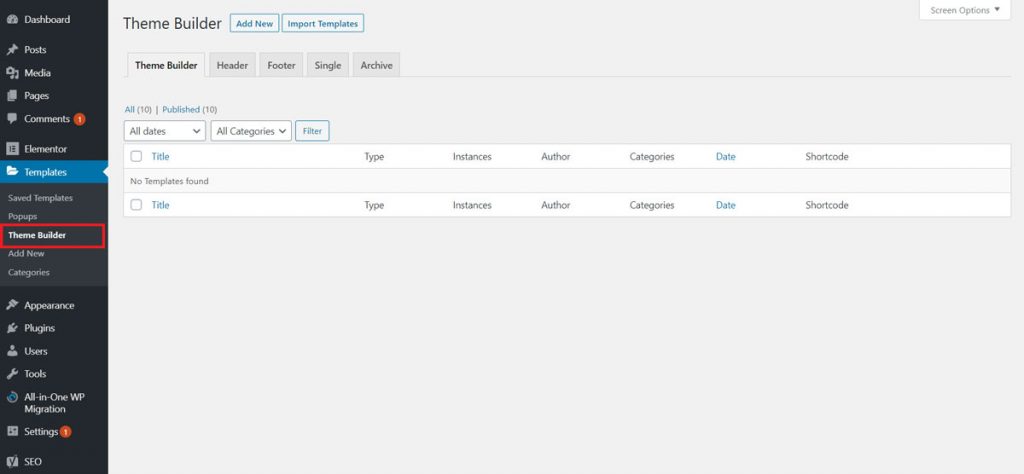The width and height of the screenshot is (1024, 474).
Task: Open the Dashboard menu label
Action: click(47, 20)
